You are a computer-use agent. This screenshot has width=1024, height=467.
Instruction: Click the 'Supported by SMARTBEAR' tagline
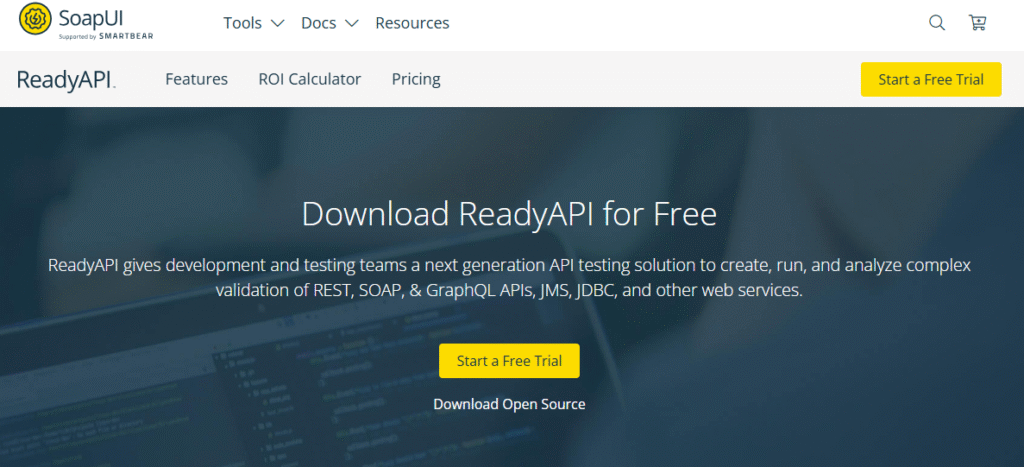tap(106, 37)
